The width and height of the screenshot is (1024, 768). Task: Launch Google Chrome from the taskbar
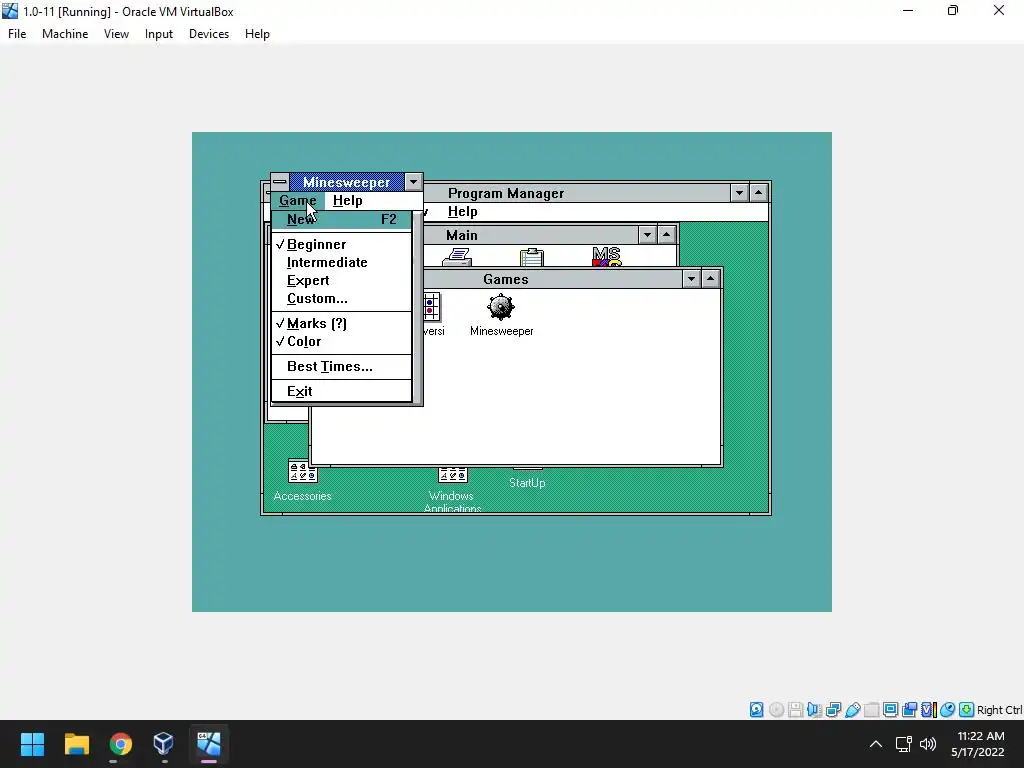pos(121,744)
